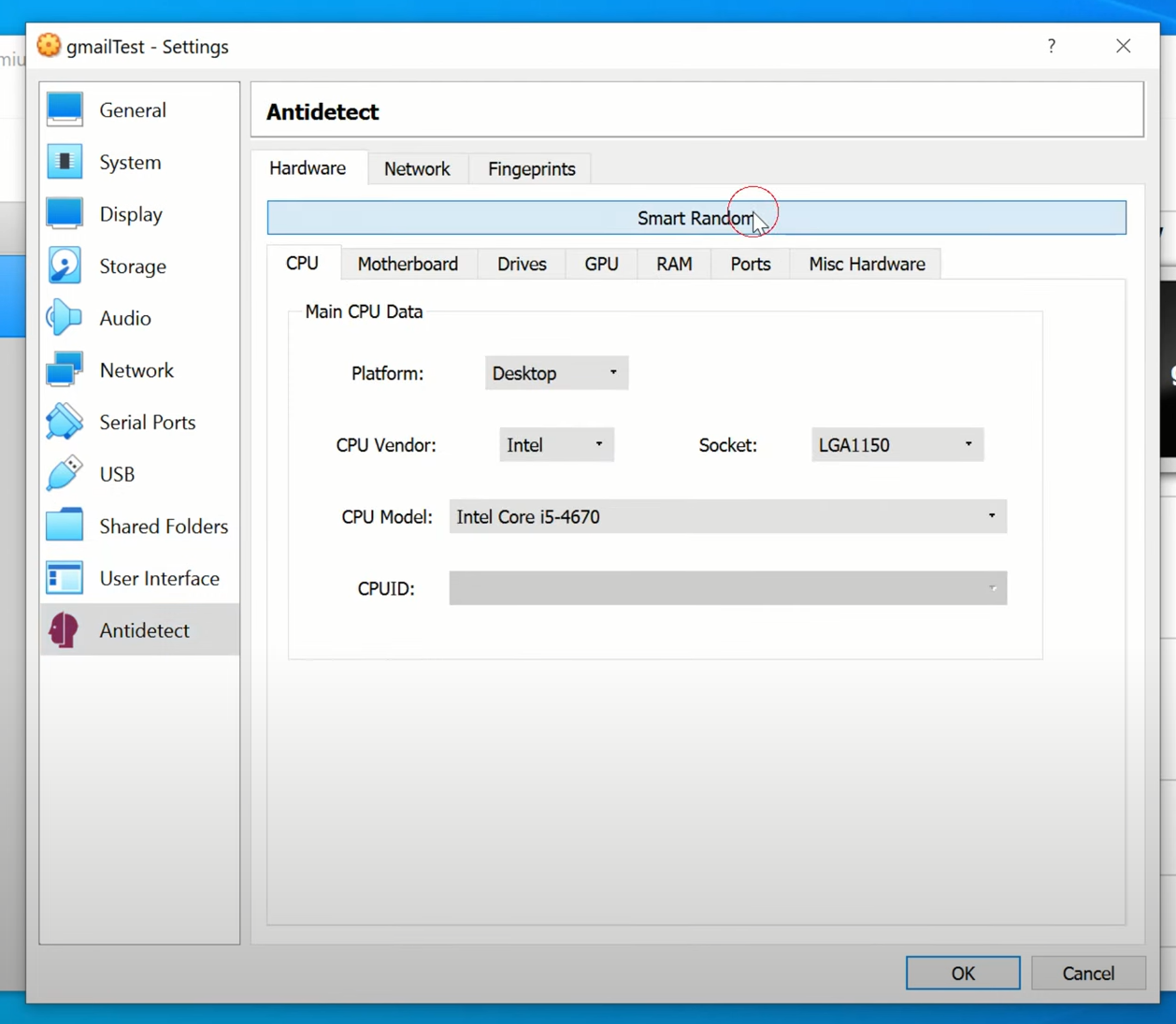Click the Serial Ports plug icon
This screenshot has width=1176, height=1024.
[x=65, y=422]
